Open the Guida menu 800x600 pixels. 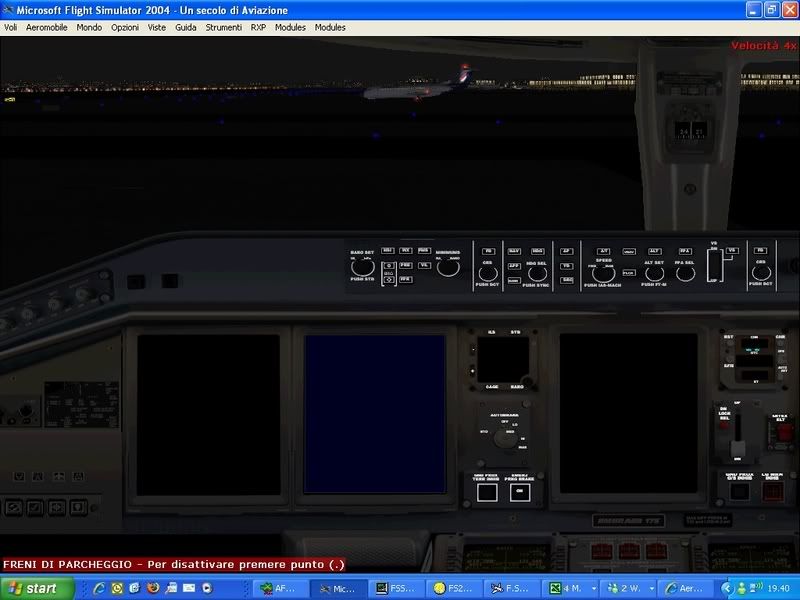coord(186,28)
